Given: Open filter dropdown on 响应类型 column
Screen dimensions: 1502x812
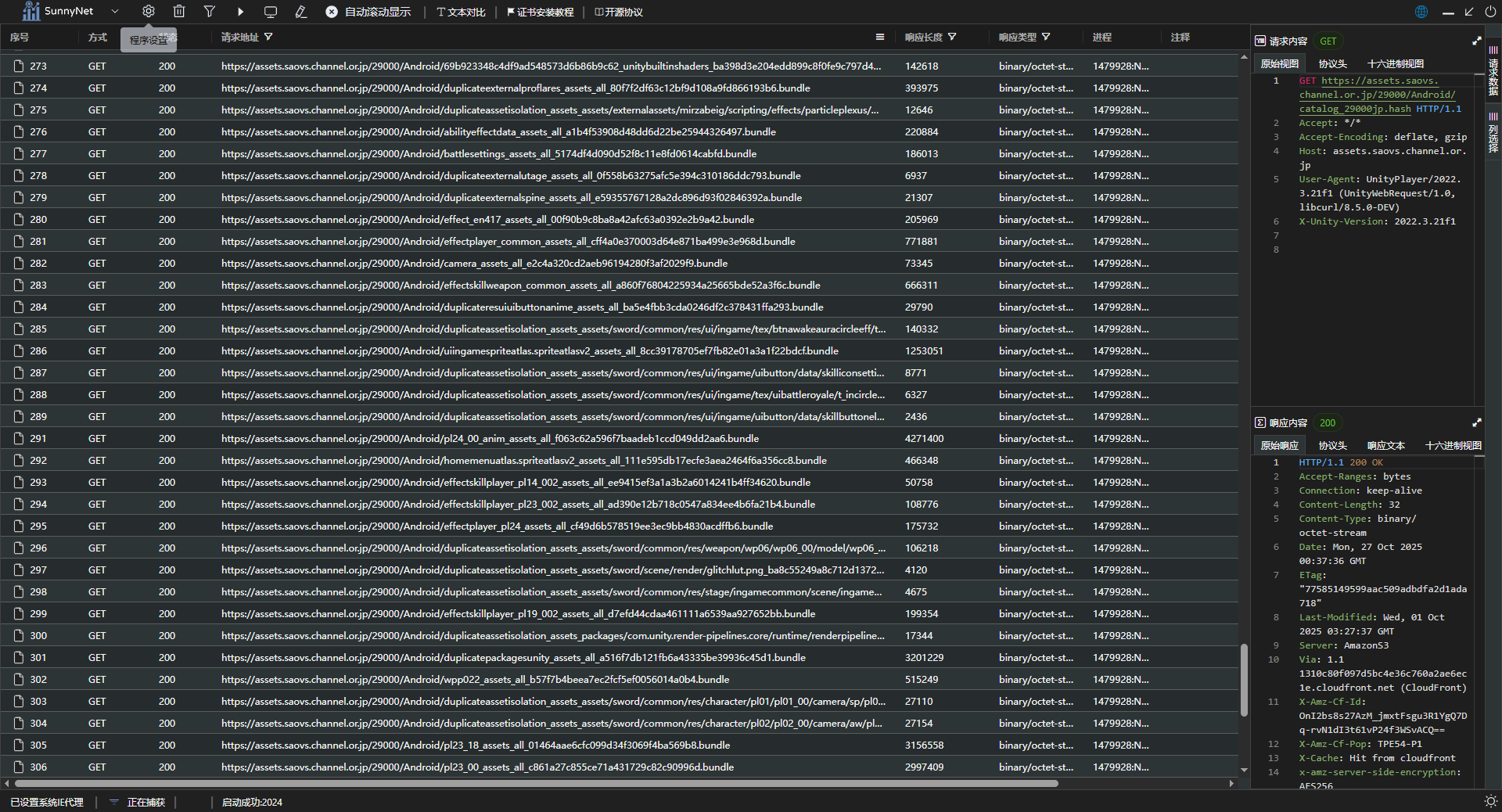Looking at the screenshot, I should pos(1046,37).
